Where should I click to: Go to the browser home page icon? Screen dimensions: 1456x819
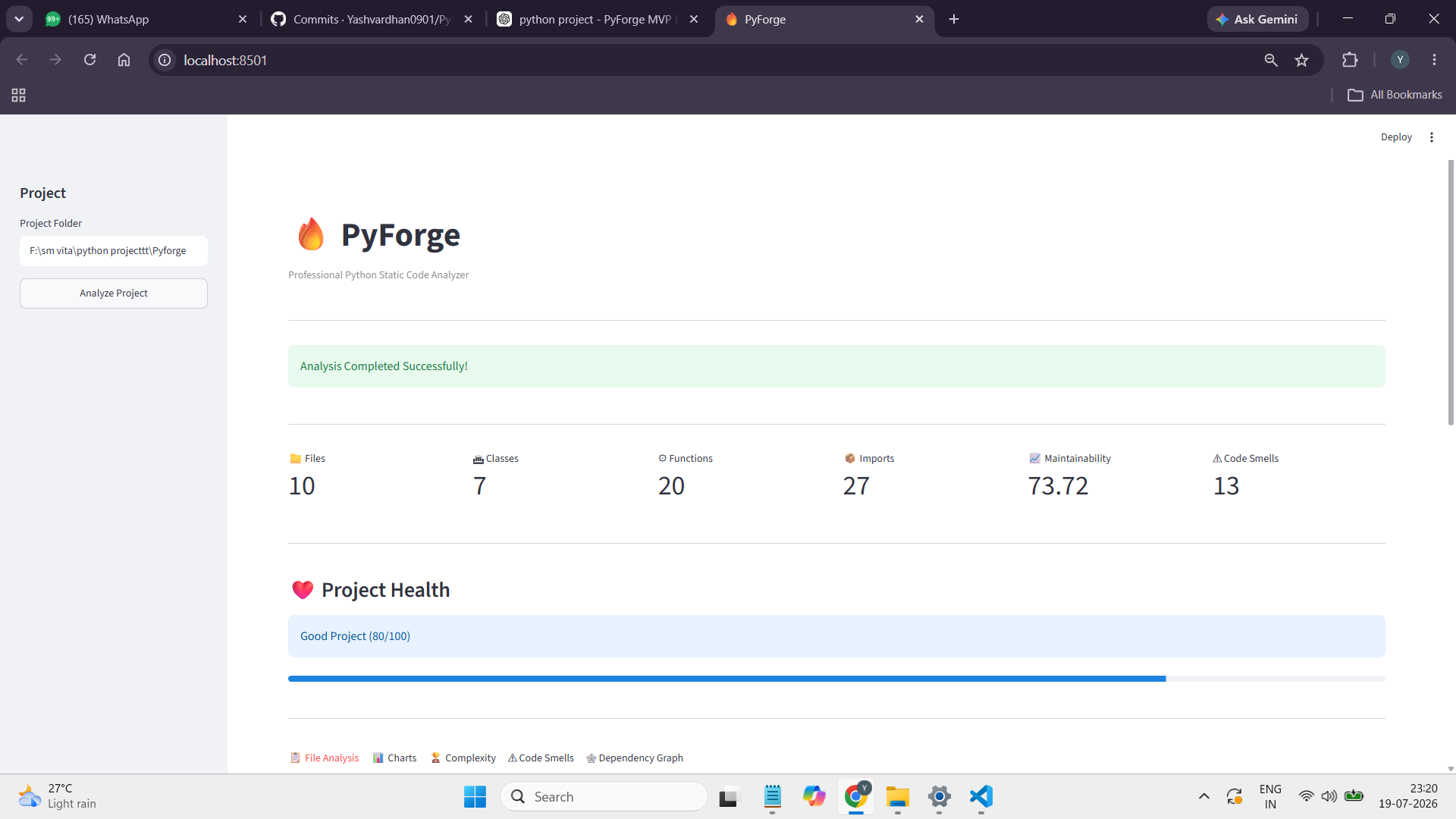[124, 60]
